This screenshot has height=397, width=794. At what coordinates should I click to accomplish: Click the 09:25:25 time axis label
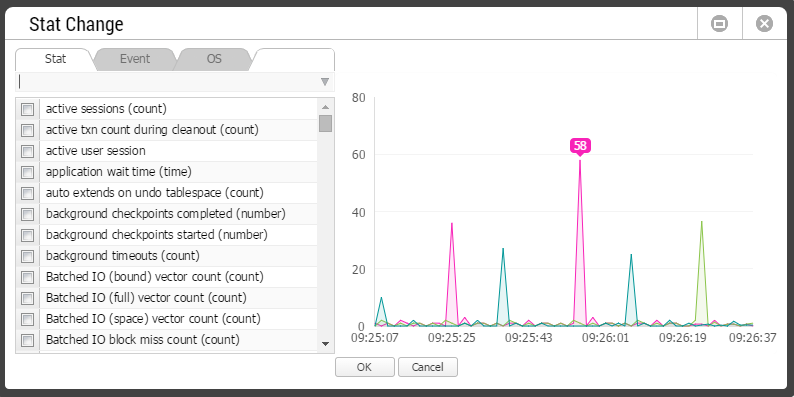(452, 338)
